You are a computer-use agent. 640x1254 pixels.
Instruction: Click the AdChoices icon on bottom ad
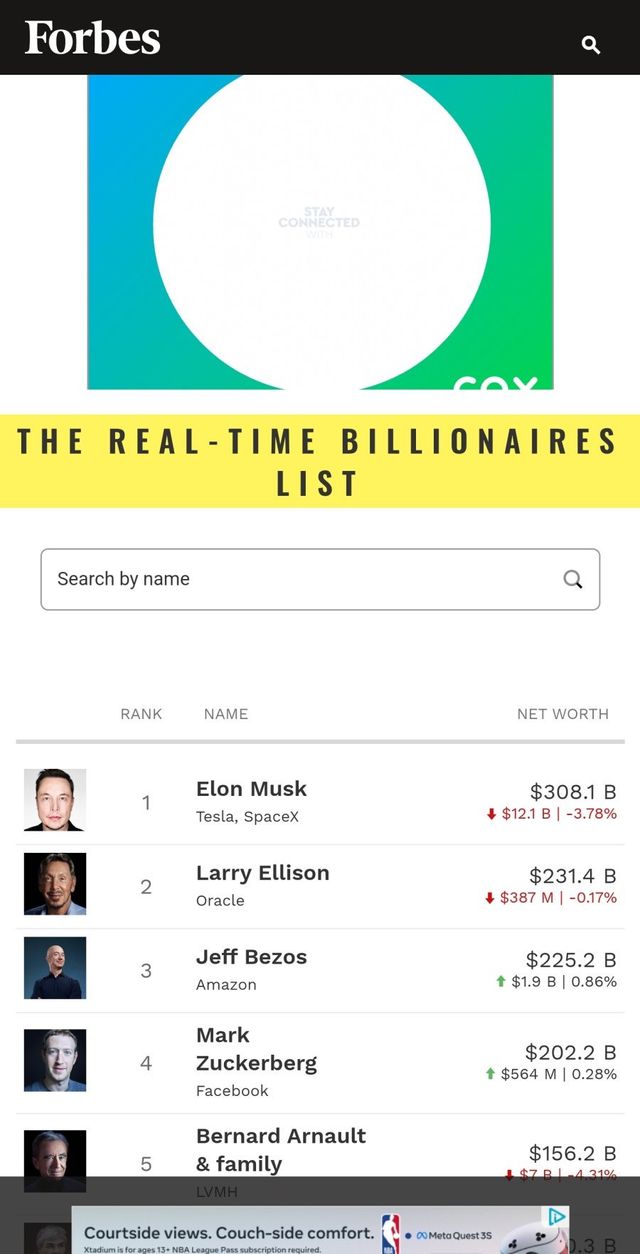[557, 1217]
